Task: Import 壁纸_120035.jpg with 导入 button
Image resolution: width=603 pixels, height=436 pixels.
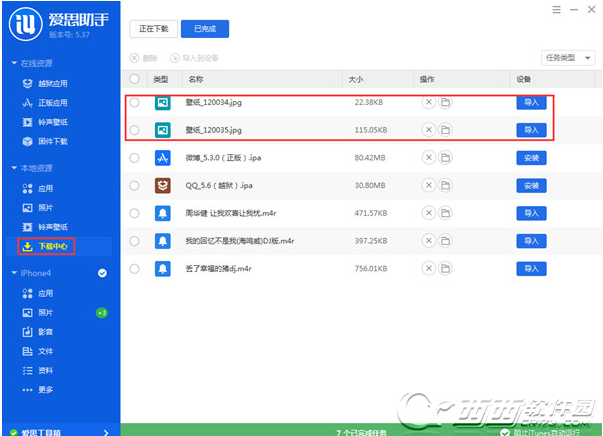Action: point(531,130)
